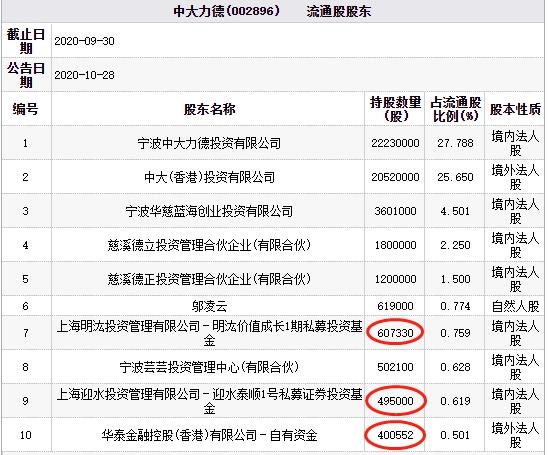Select shareholder 慈溪德立投资管理合伙企业(有限合伙)
Screen dimensions: 548x455
pyautogui.click(x=209, y=245)
